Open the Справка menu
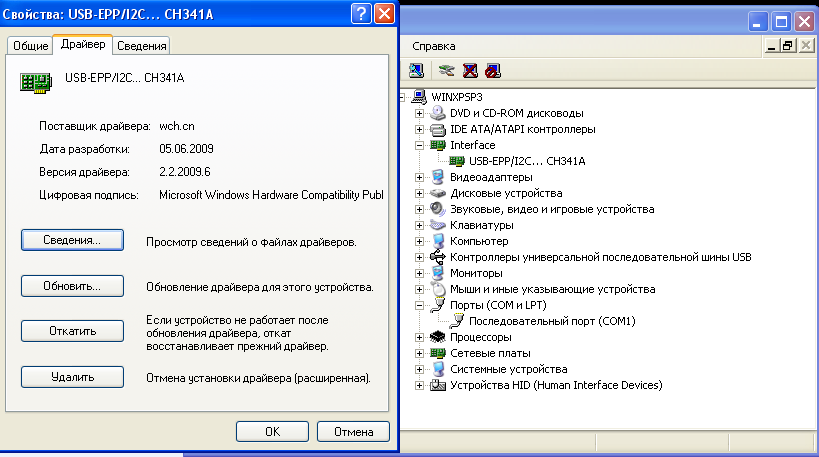This screenshot has width=819, height=457. click(x=433, y=46)
